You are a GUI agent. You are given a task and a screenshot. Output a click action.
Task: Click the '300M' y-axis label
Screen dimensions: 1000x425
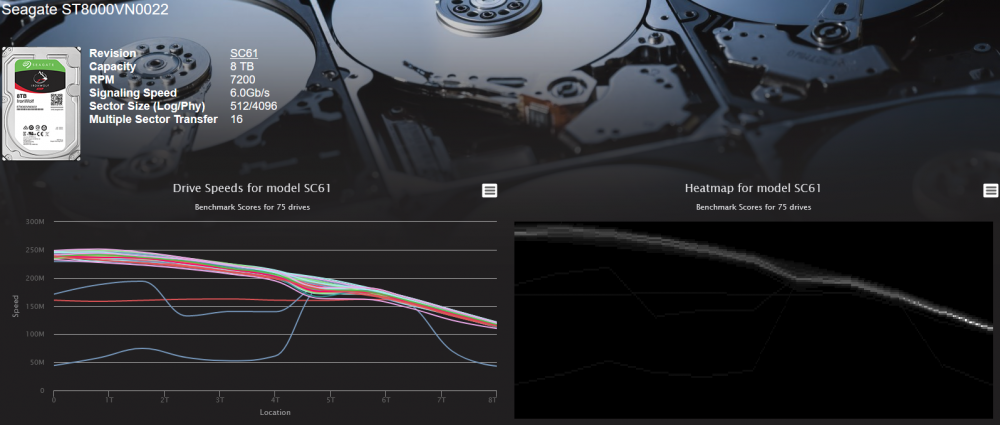point(35,222)
